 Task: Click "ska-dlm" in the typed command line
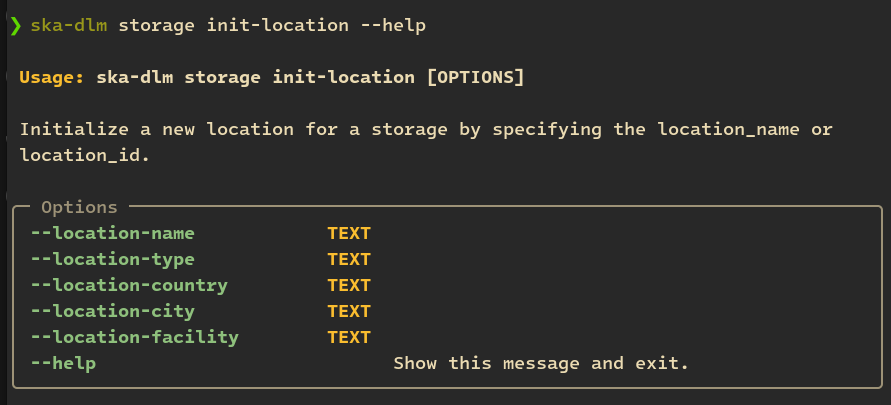click(x=69, y=25)
